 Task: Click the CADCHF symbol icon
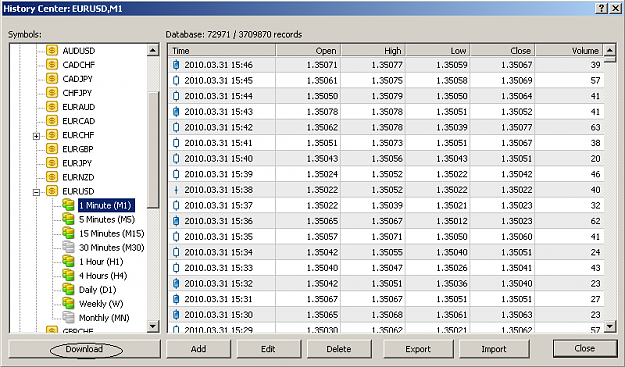pos(52,65)
